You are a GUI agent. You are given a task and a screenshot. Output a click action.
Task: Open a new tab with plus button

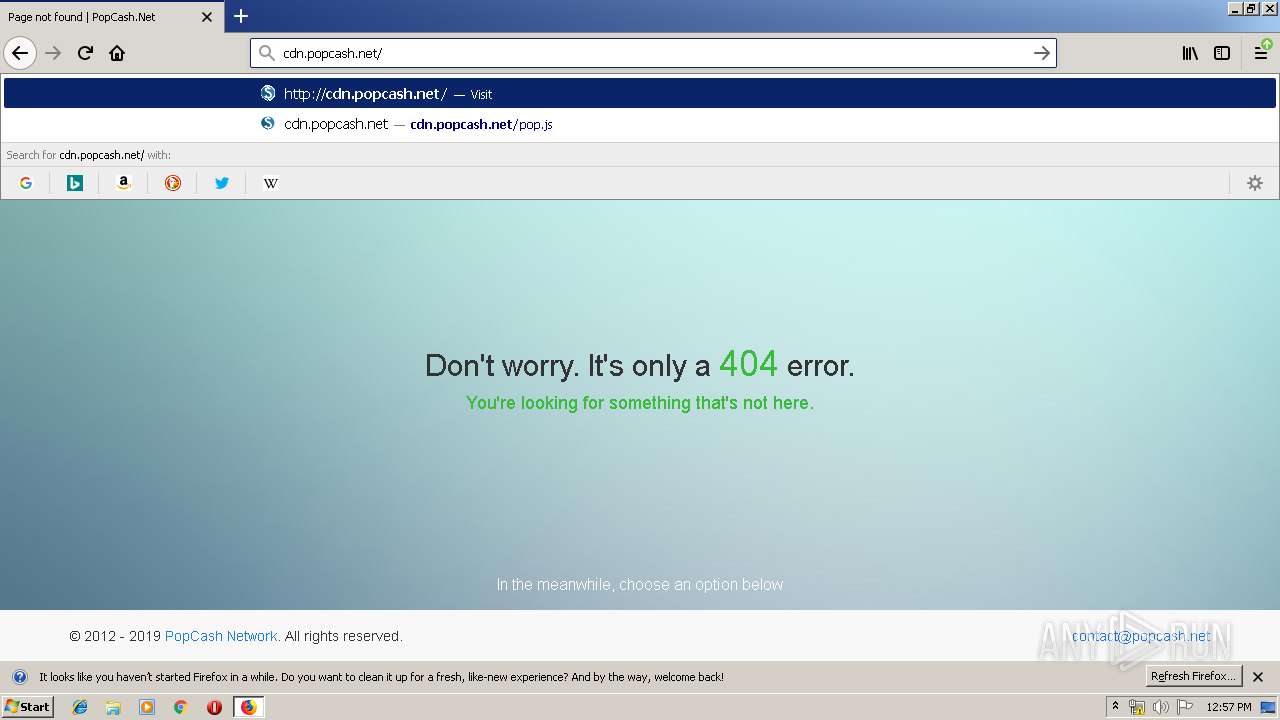tap(241, 16)
